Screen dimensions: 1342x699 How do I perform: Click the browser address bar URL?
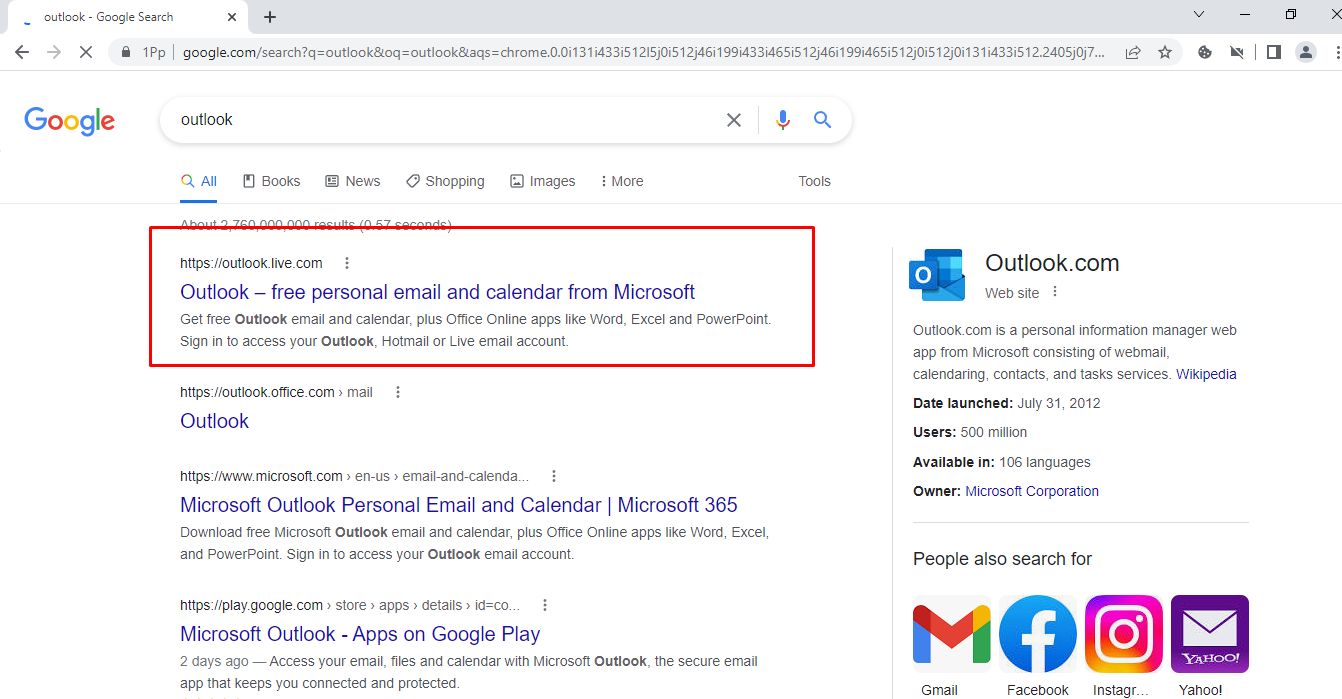pyautogui.click(x=644, y=52)
